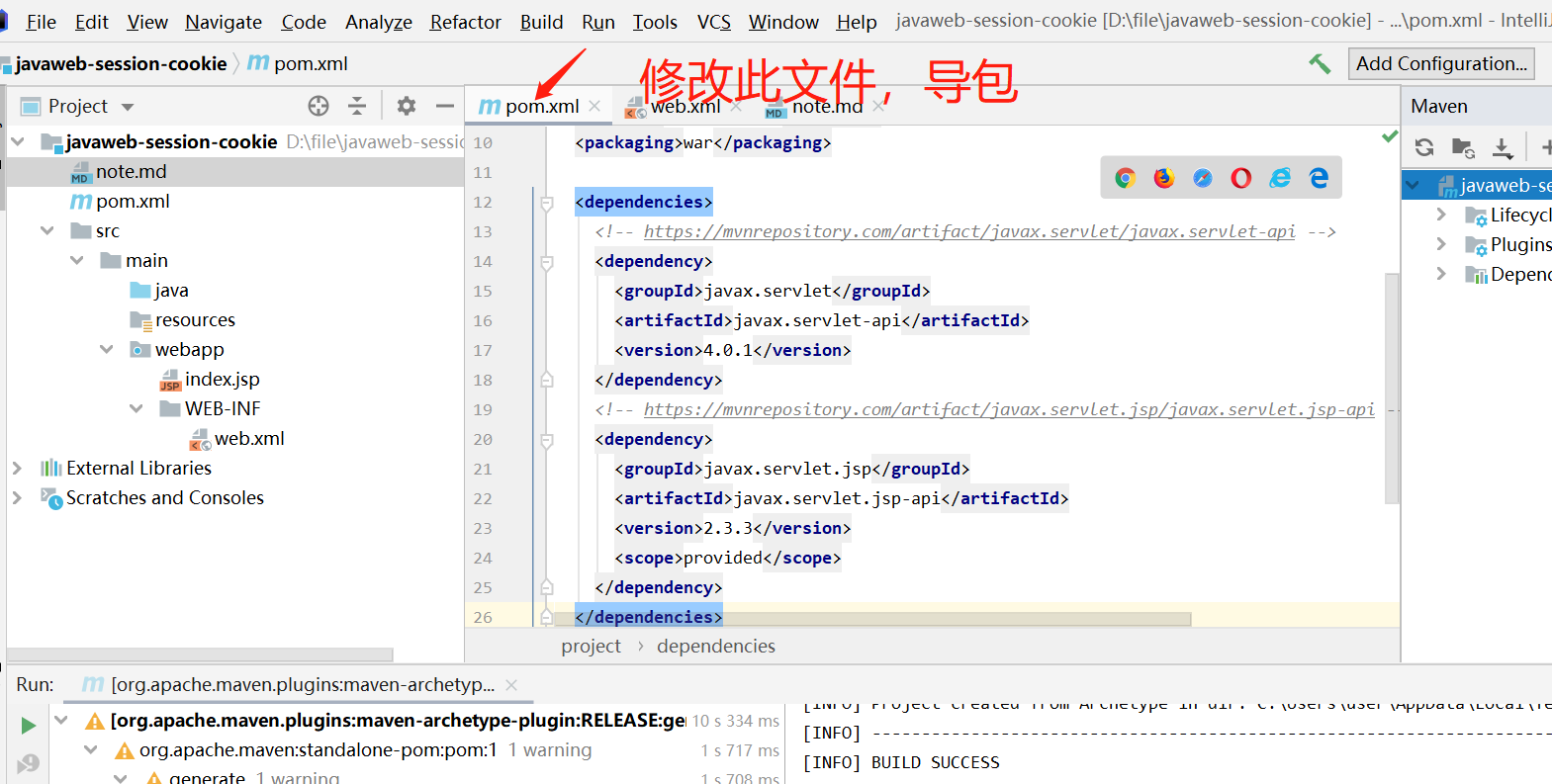This screenshot has height=784, width=1552.
Task: Click 'dependencies' in the editor breadcrumb
Action: (716, 646)
